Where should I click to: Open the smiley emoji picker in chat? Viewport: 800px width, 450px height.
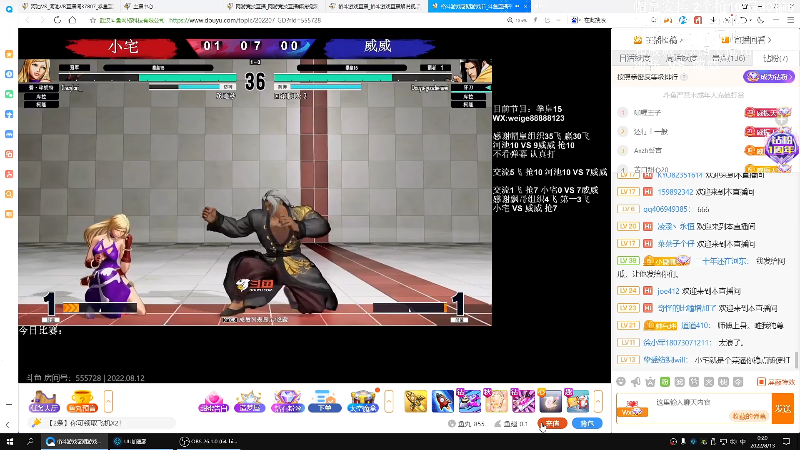pyautogui.click(x=621, y=382)
